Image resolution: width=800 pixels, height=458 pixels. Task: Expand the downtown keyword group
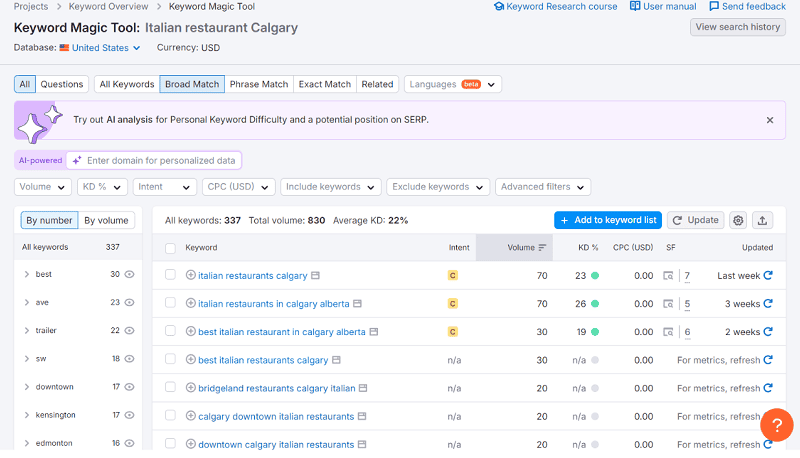[27, 386]
